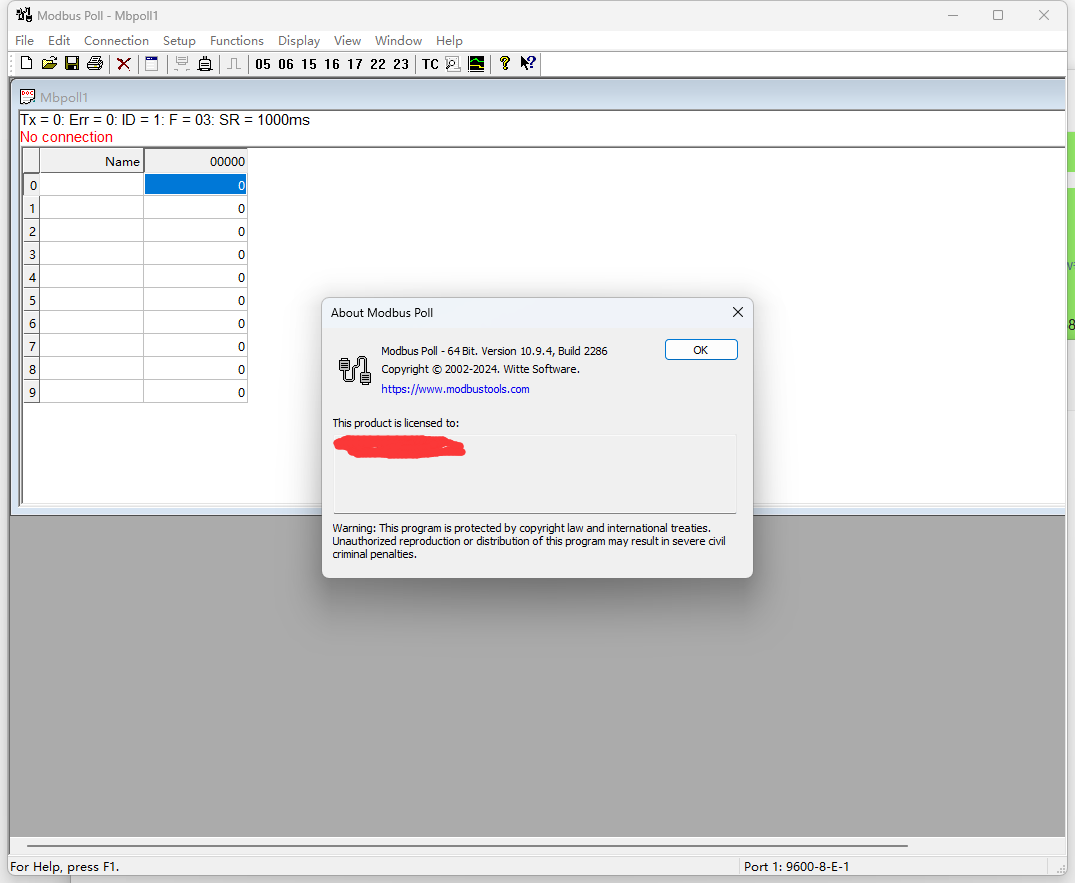Click the TC test center button
Screen dimensions: 1075x883
[430, 64]
